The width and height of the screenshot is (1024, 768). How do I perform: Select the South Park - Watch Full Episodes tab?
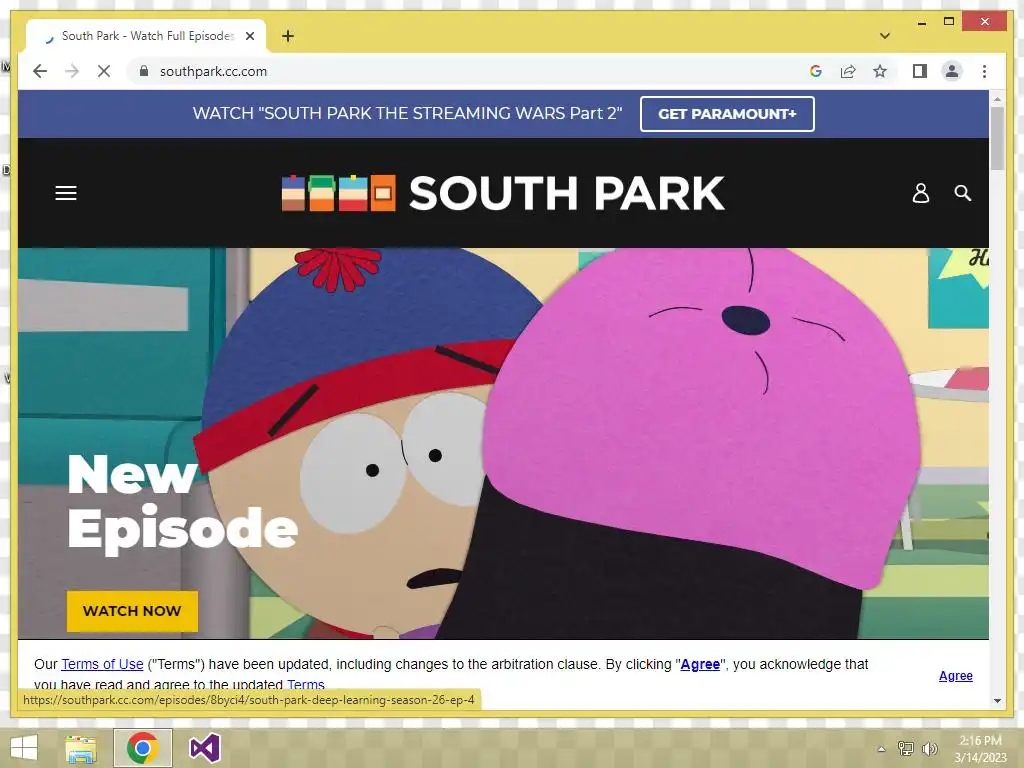[x=146, y=36]
